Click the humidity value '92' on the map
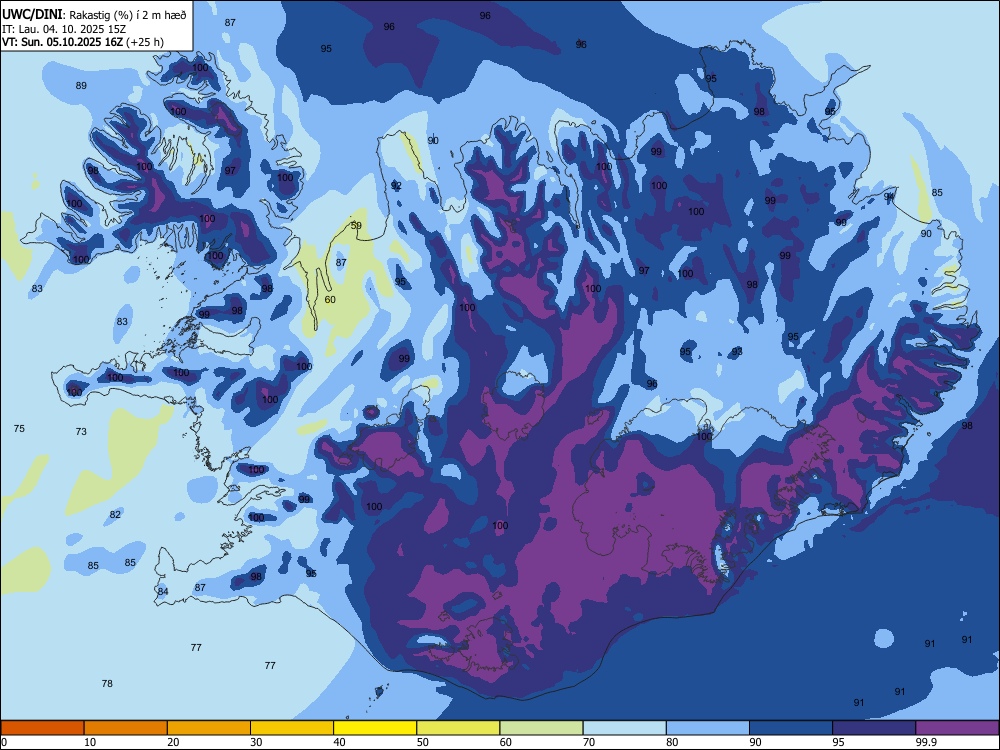 (x=397, y=186)
